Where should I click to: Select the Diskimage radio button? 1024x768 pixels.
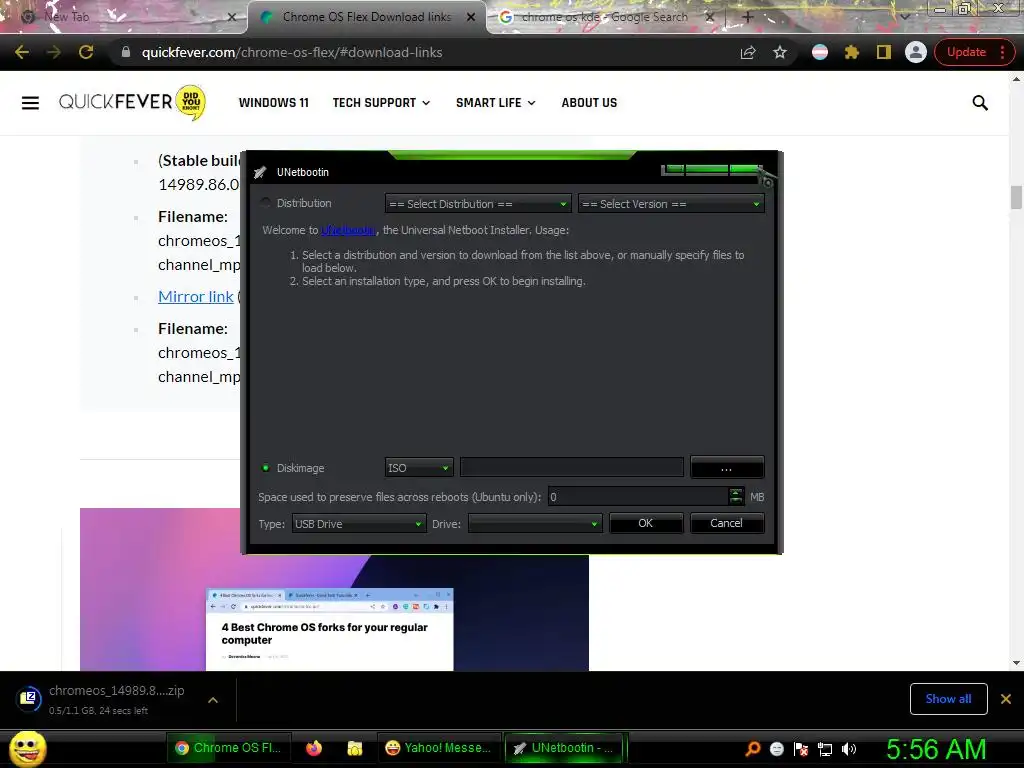[266, 468]
